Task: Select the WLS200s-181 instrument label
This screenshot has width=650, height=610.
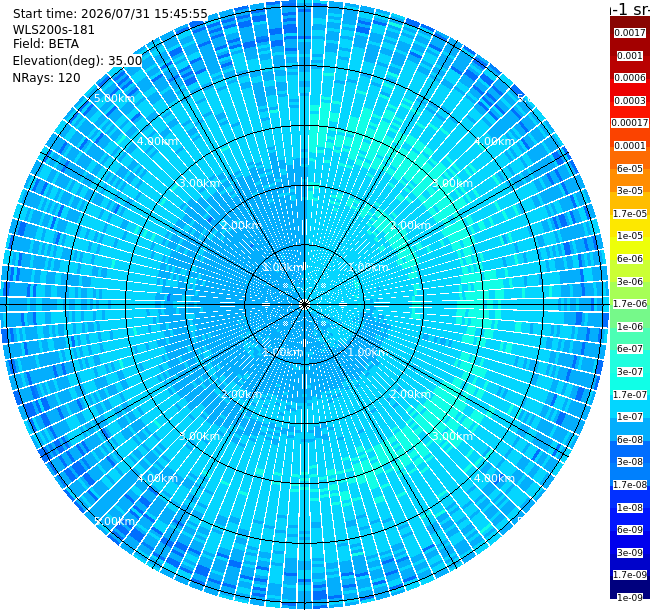Action: point(53,30)
